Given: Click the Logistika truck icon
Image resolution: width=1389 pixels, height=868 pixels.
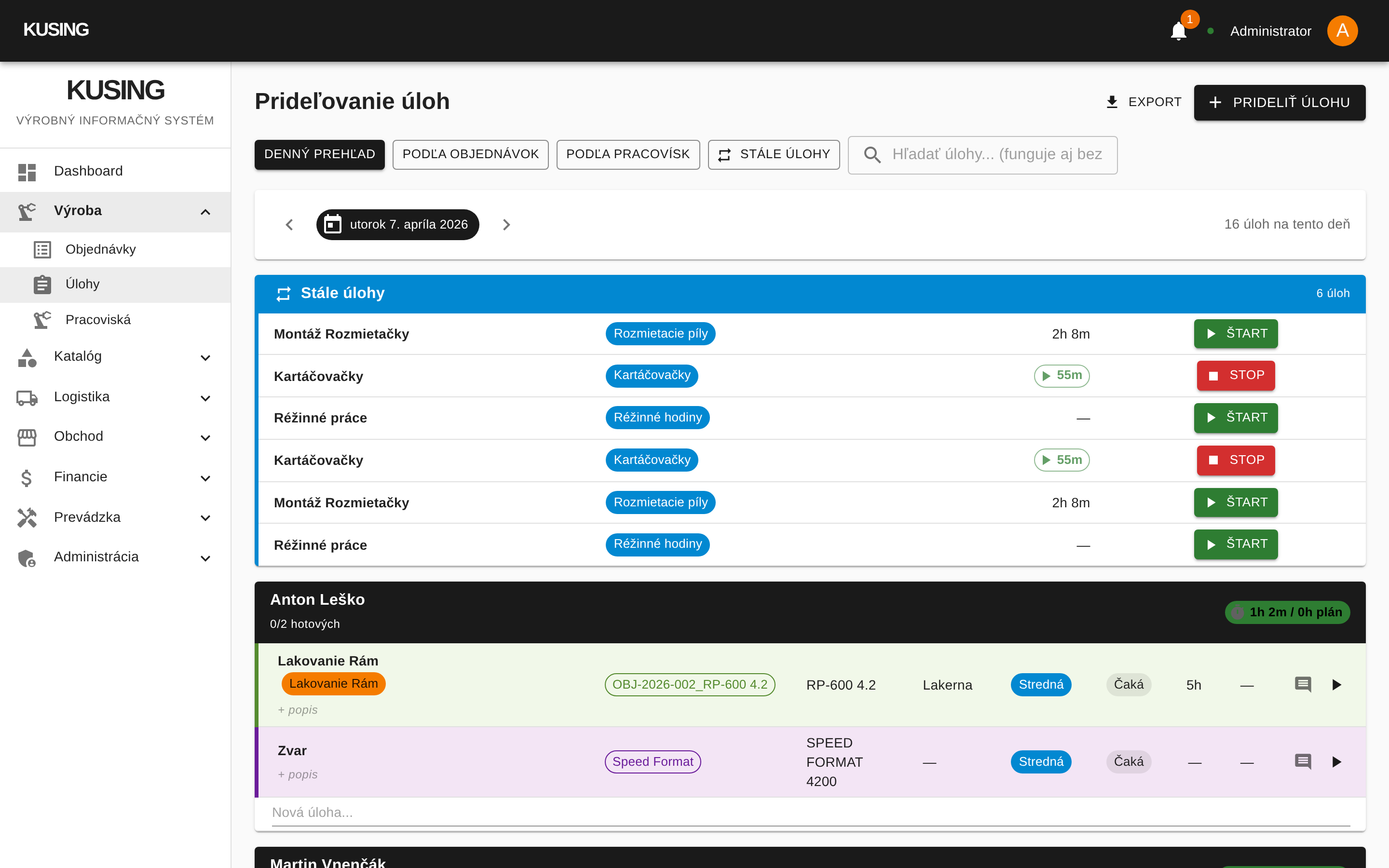Looking at the screenshot, I should pos(27,397).
